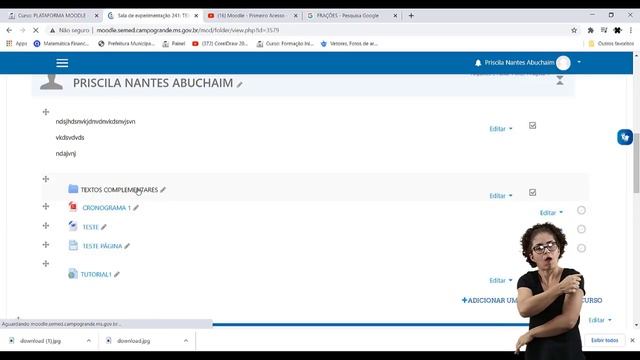Viewport: 640px width, 360px height.
Task: Open Editar dropdown for the label text
Action: tap(501, 129)
